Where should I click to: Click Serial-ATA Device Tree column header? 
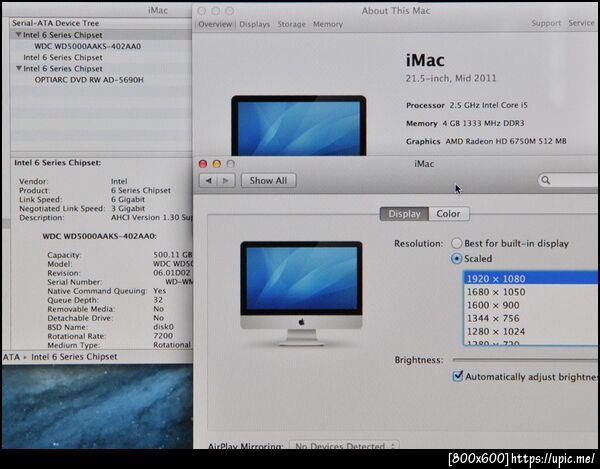click(101, 23)
